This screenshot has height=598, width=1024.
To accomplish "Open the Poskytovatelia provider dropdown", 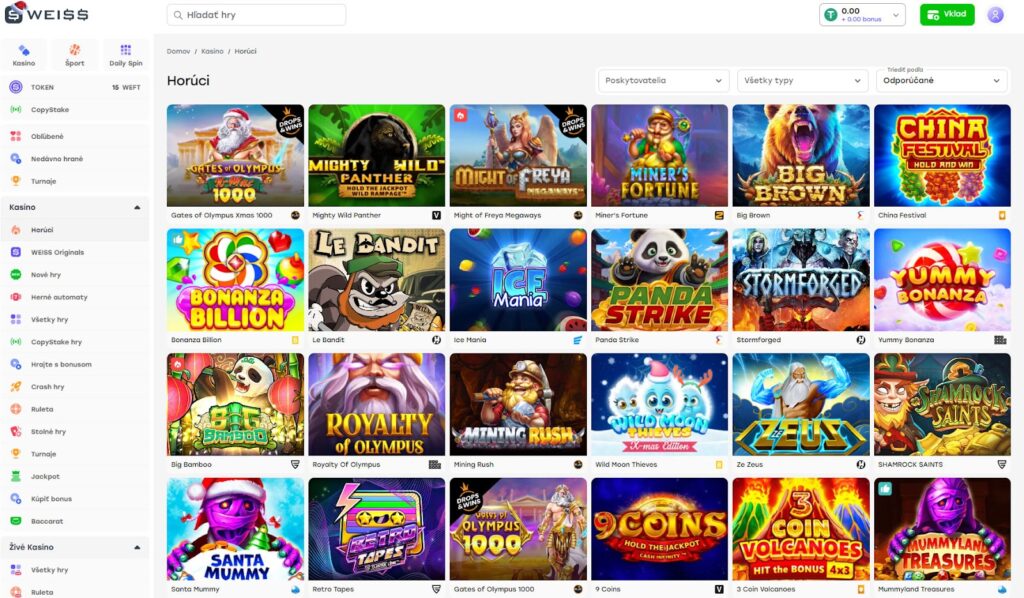I will click(663, 81).
